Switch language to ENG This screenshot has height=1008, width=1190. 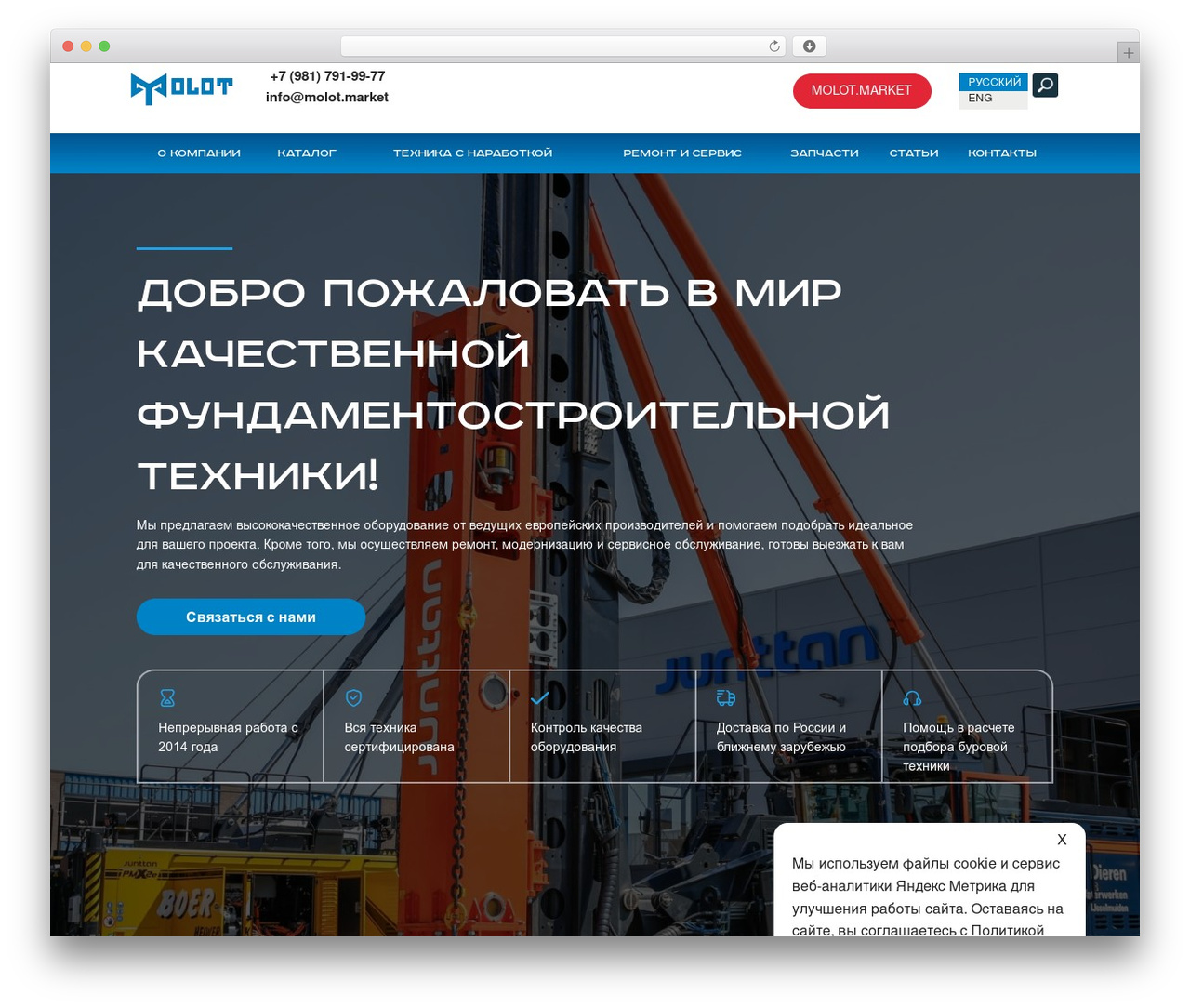tap(980, 99)
